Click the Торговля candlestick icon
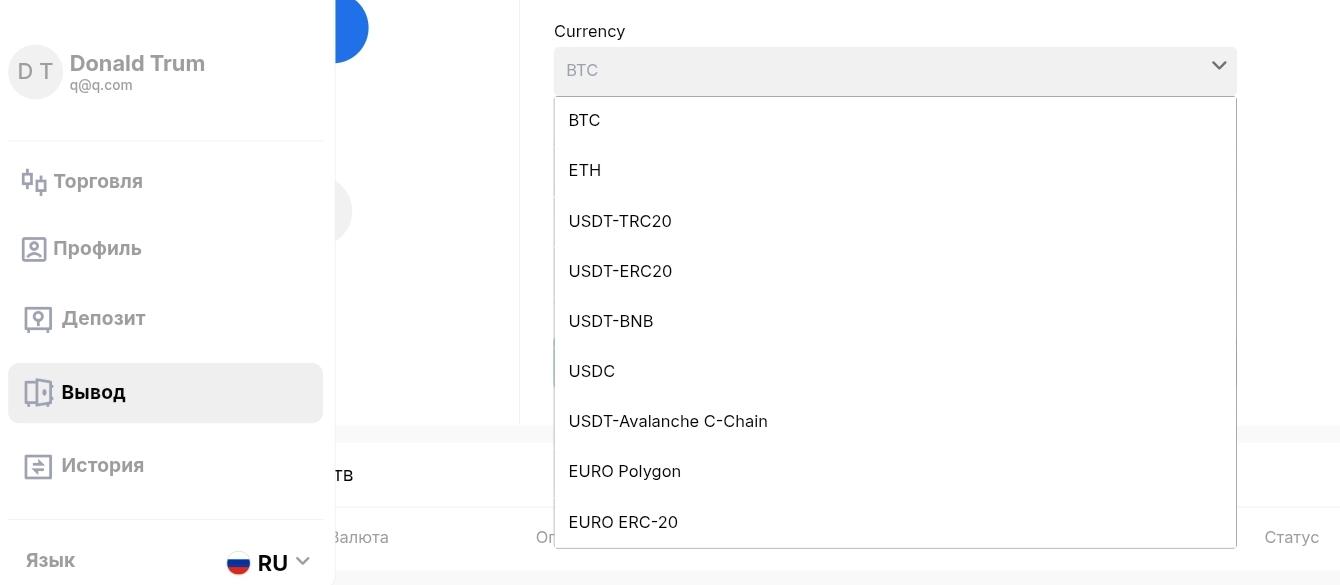The height and width of the screenshot is (585, 1340). click(x=34, y=182)
